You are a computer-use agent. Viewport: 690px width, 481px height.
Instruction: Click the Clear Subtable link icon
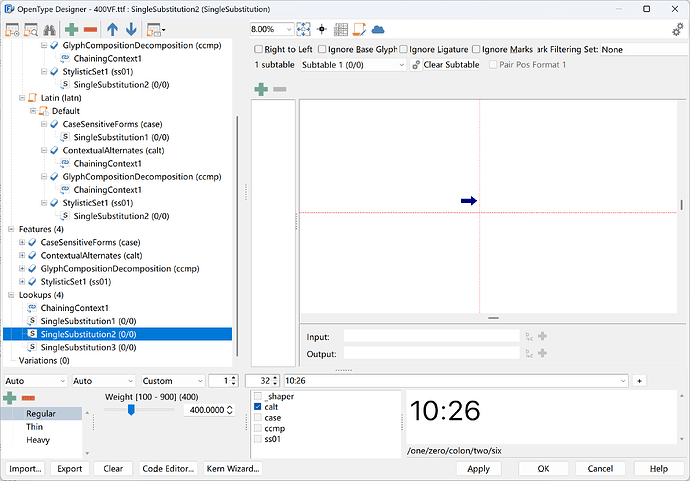(415, 65)
